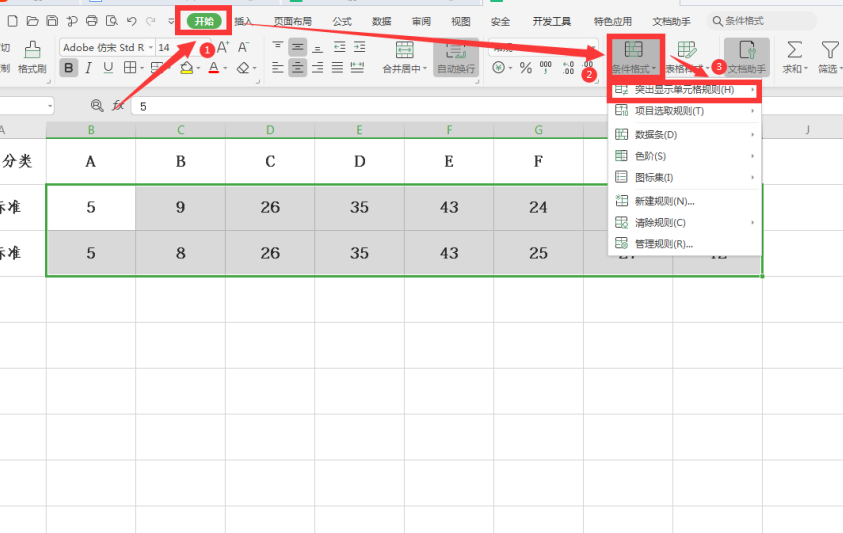Click the Thousands separator icon

[546, 67]
